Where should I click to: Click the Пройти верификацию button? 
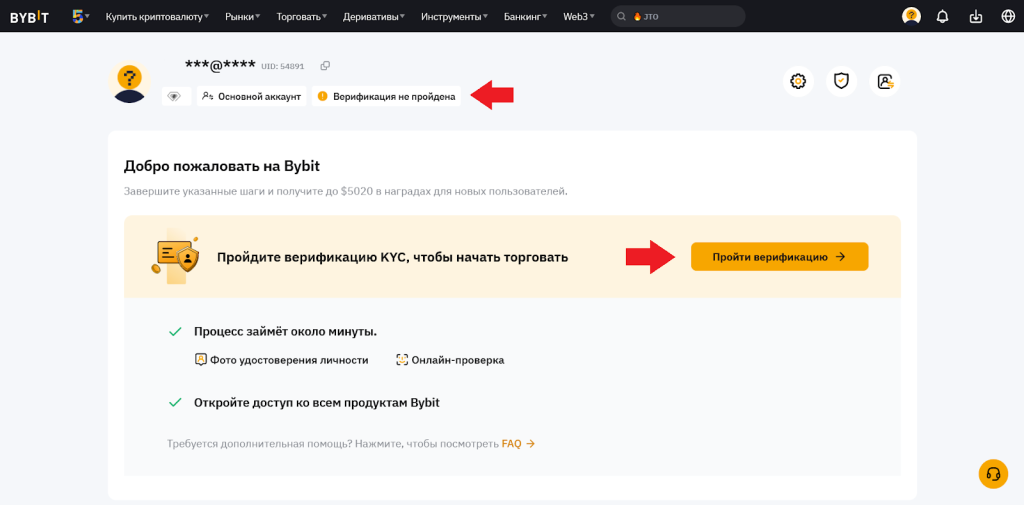[779, 257]
